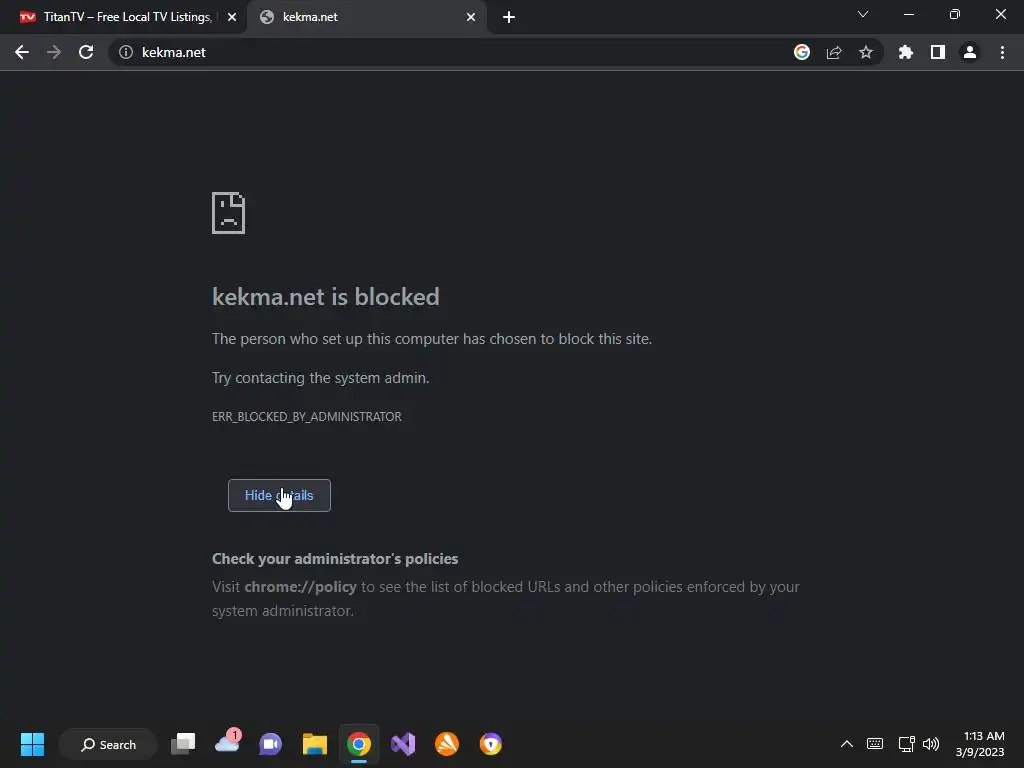
Task: Open the Chrome profile avatar
Action: coord(970,52)
